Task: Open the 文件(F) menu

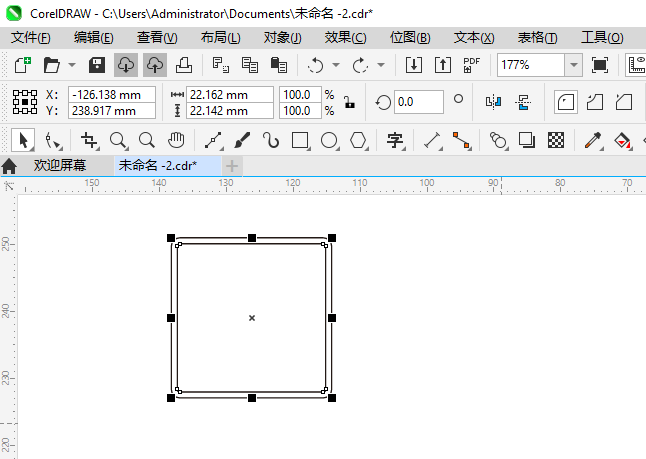Action: [x=30, y=38]
